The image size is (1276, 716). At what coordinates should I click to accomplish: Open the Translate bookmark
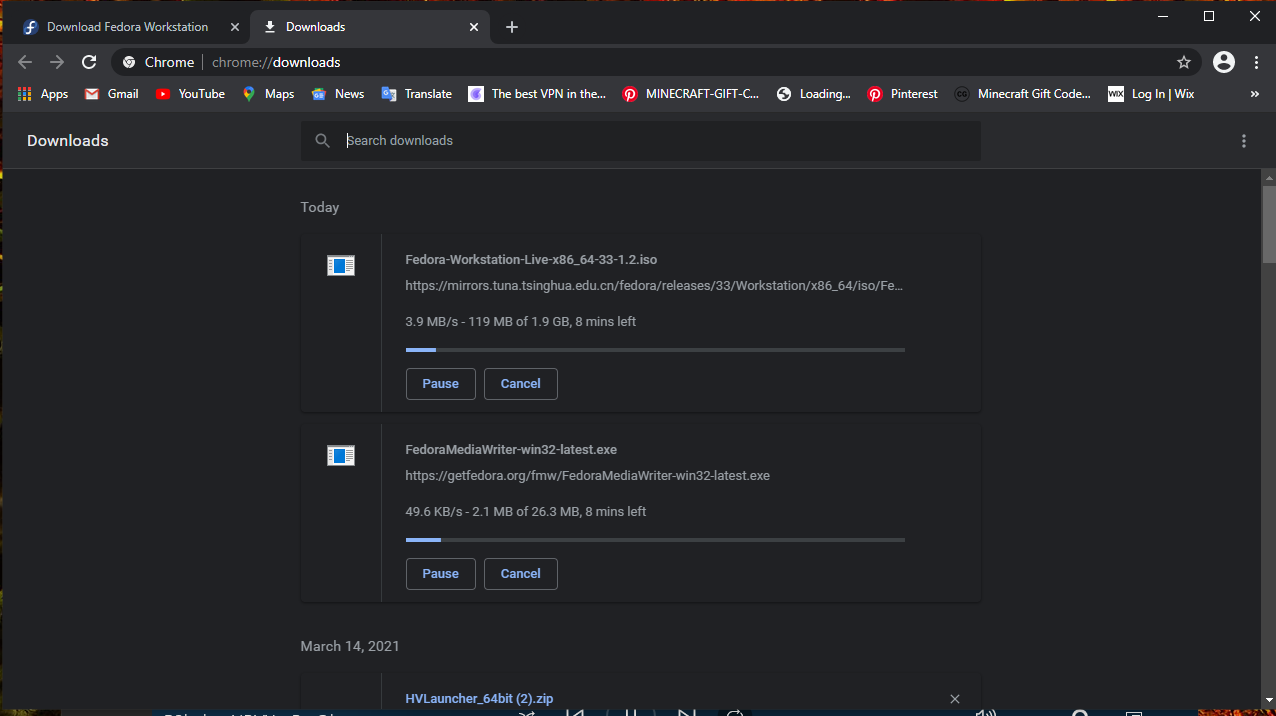coord(417,94)
